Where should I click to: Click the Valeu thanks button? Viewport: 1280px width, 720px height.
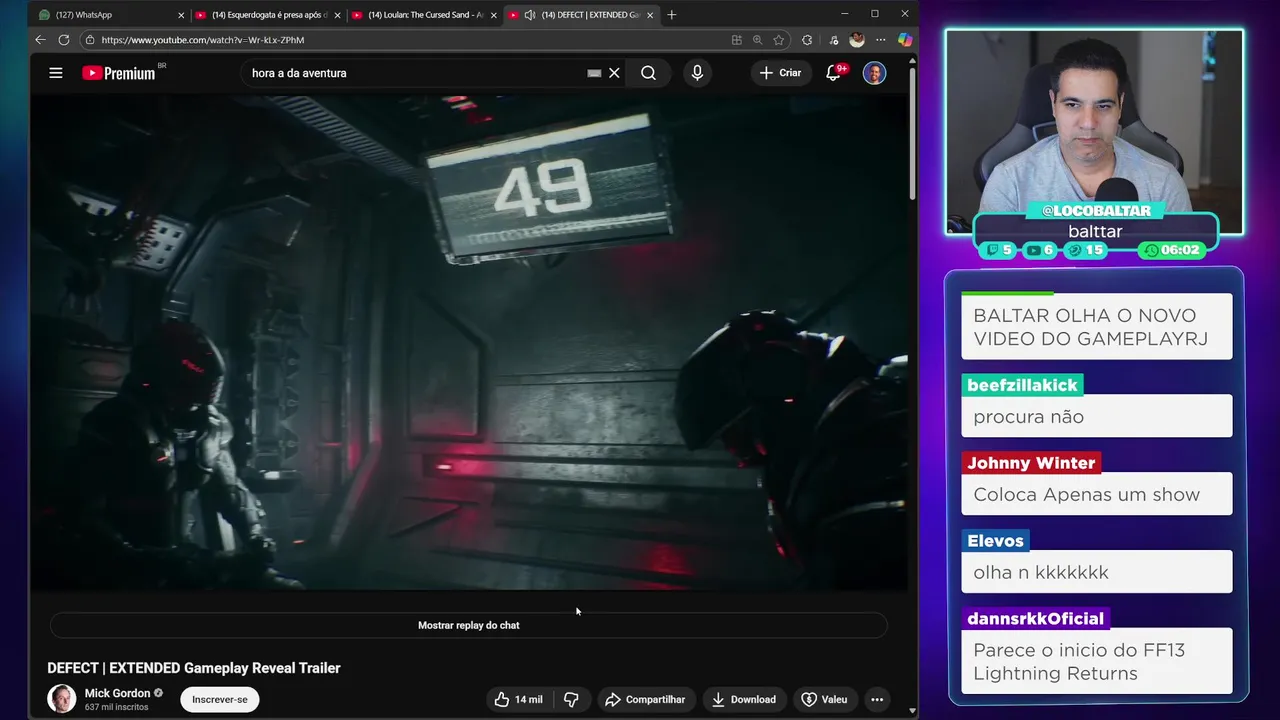point(824,700)
